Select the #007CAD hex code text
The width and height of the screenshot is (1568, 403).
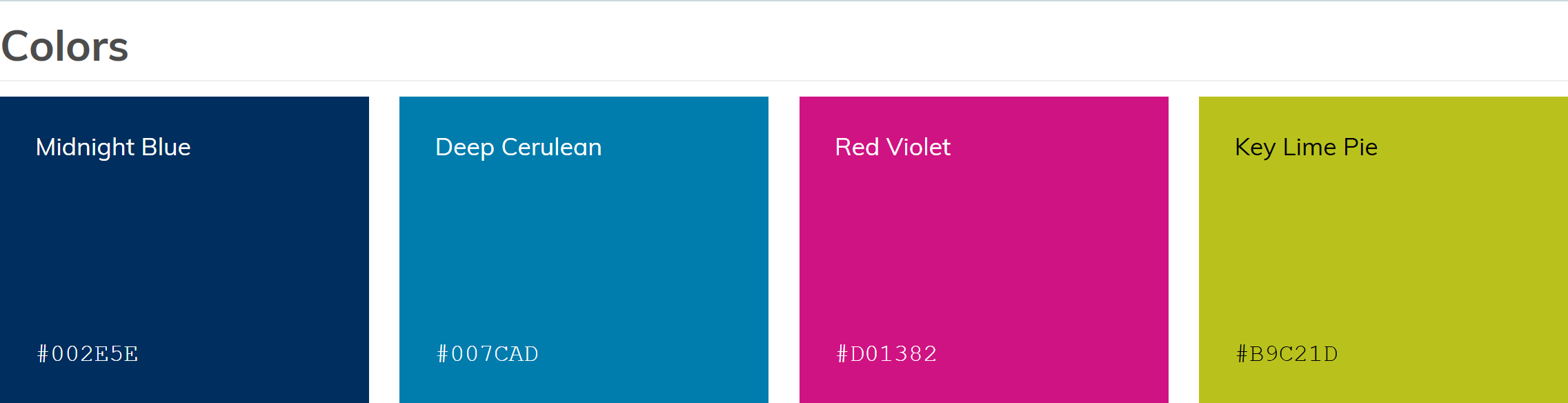[488, 354]
